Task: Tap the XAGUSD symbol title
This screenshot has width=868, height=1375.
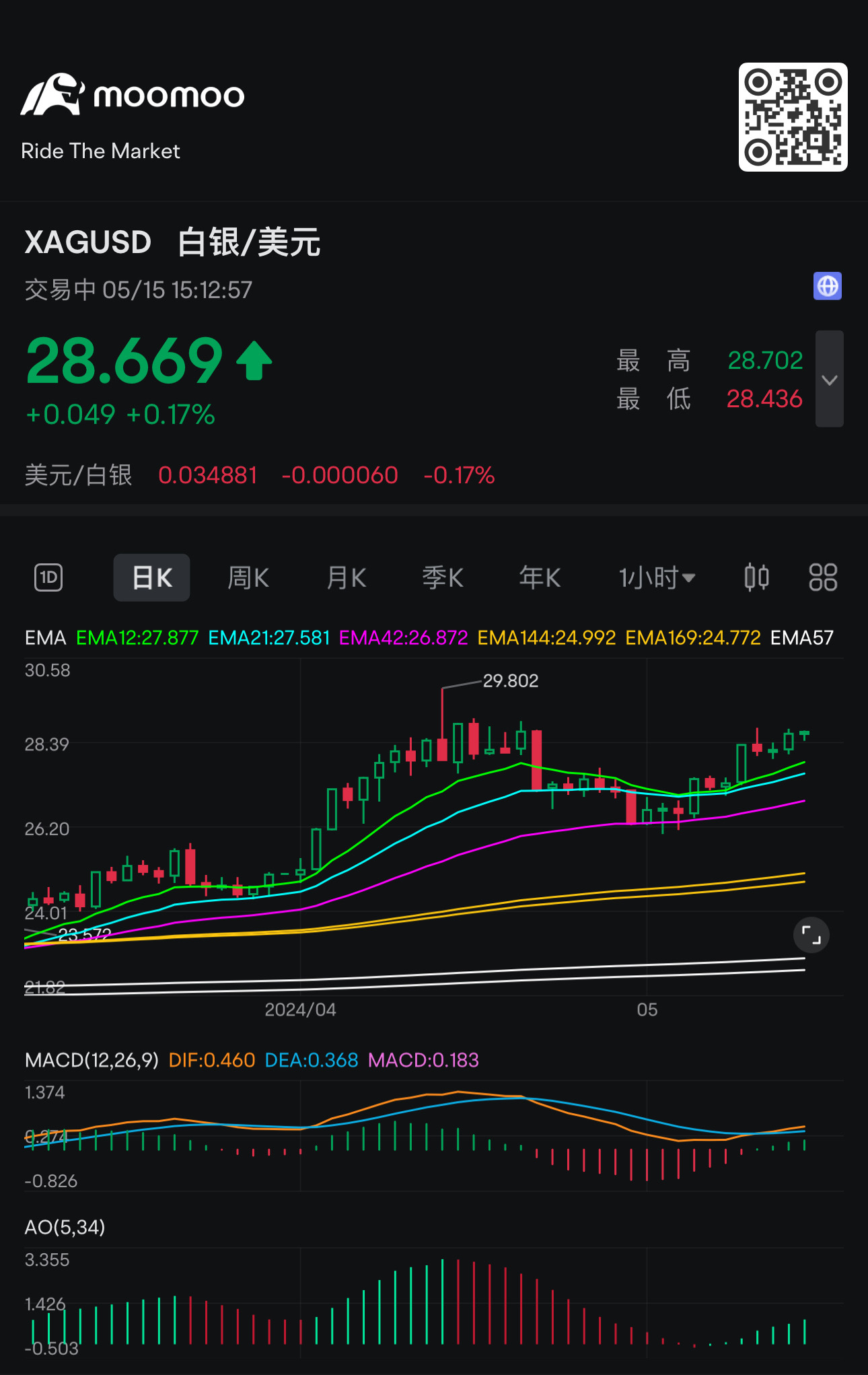Action: 88,242
